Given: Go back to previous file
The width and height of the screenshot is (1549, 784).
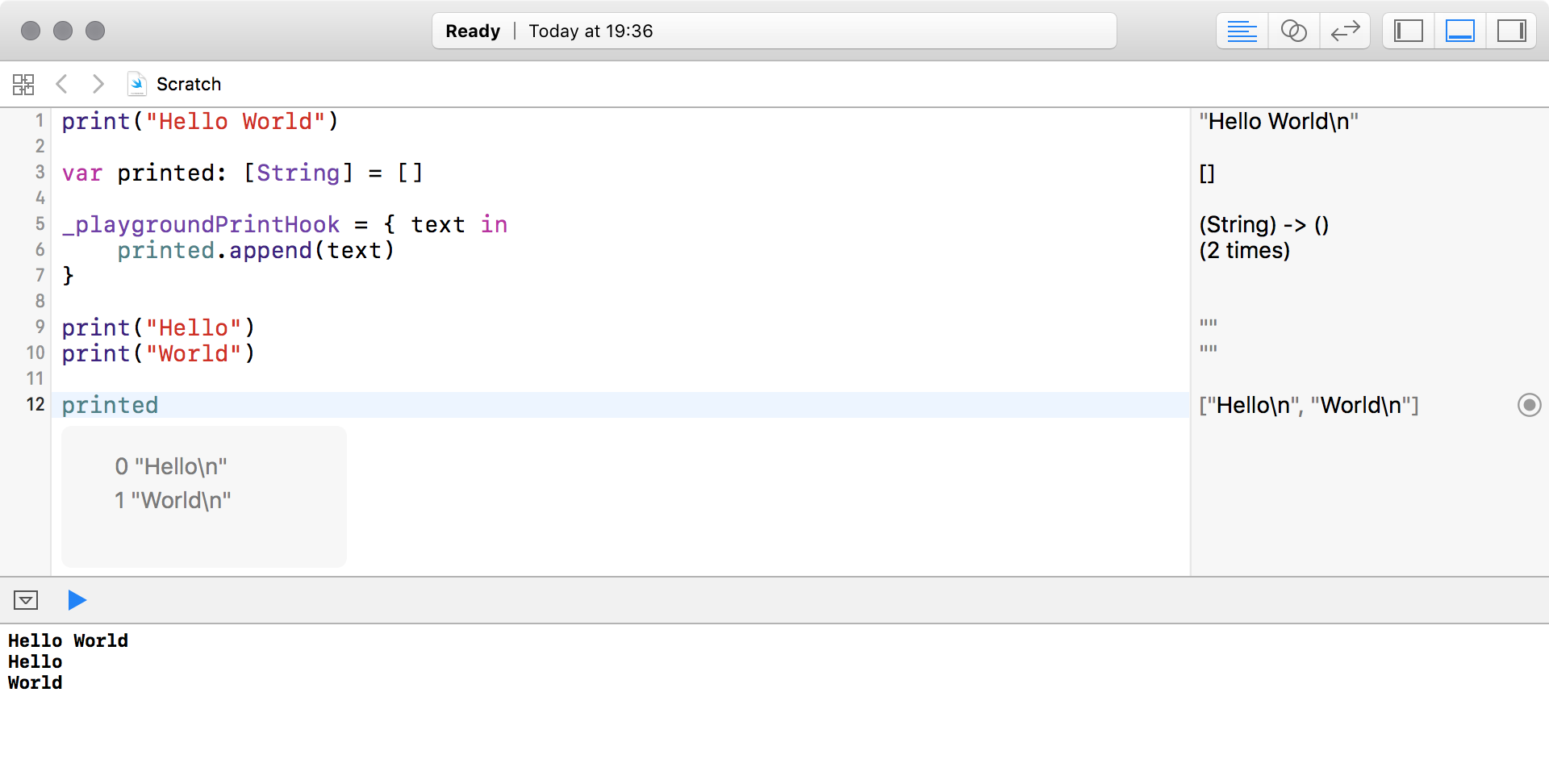Looking at the screenshot, I should [x=61, y=84].
